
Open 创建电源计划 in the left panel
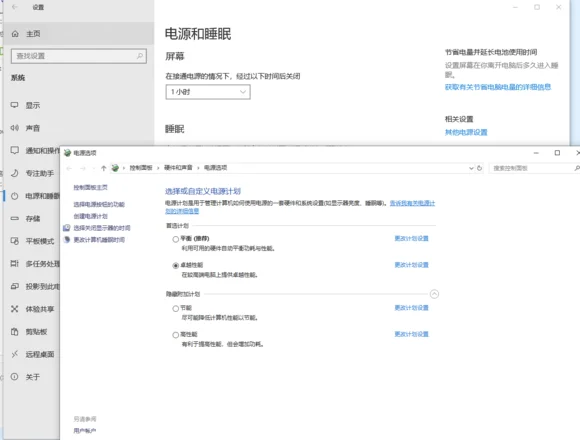(x=91, y=216)
